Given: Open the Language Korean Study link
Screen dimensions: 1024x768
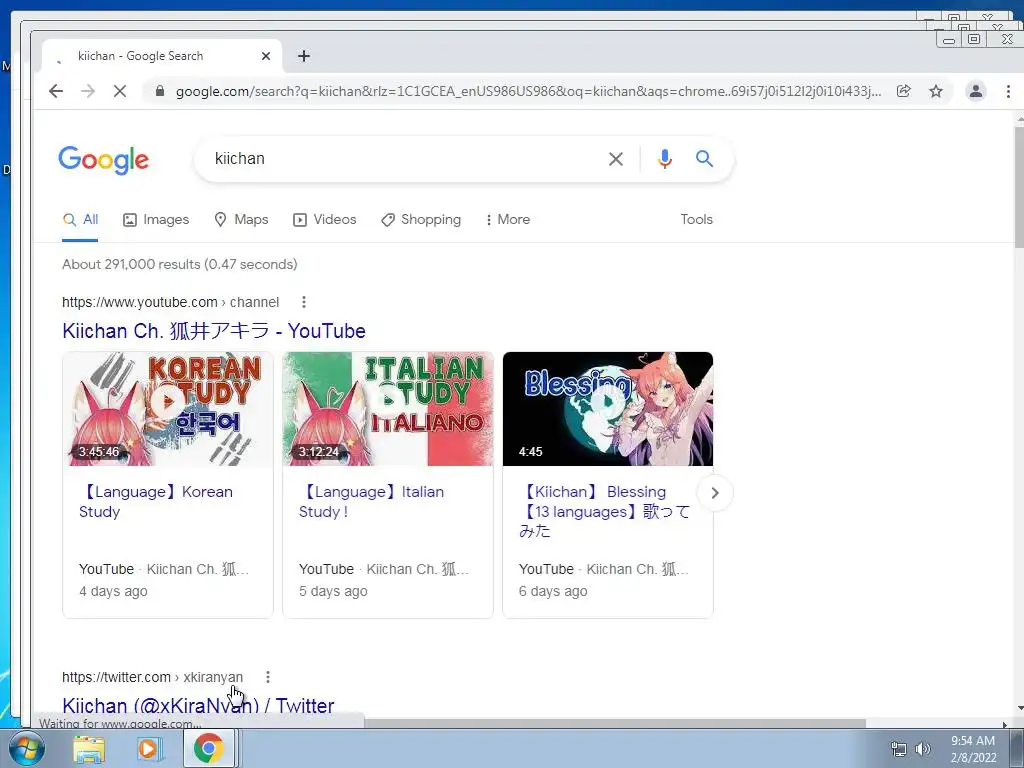Looking at the screenshot, I should (x=156, y=502).
